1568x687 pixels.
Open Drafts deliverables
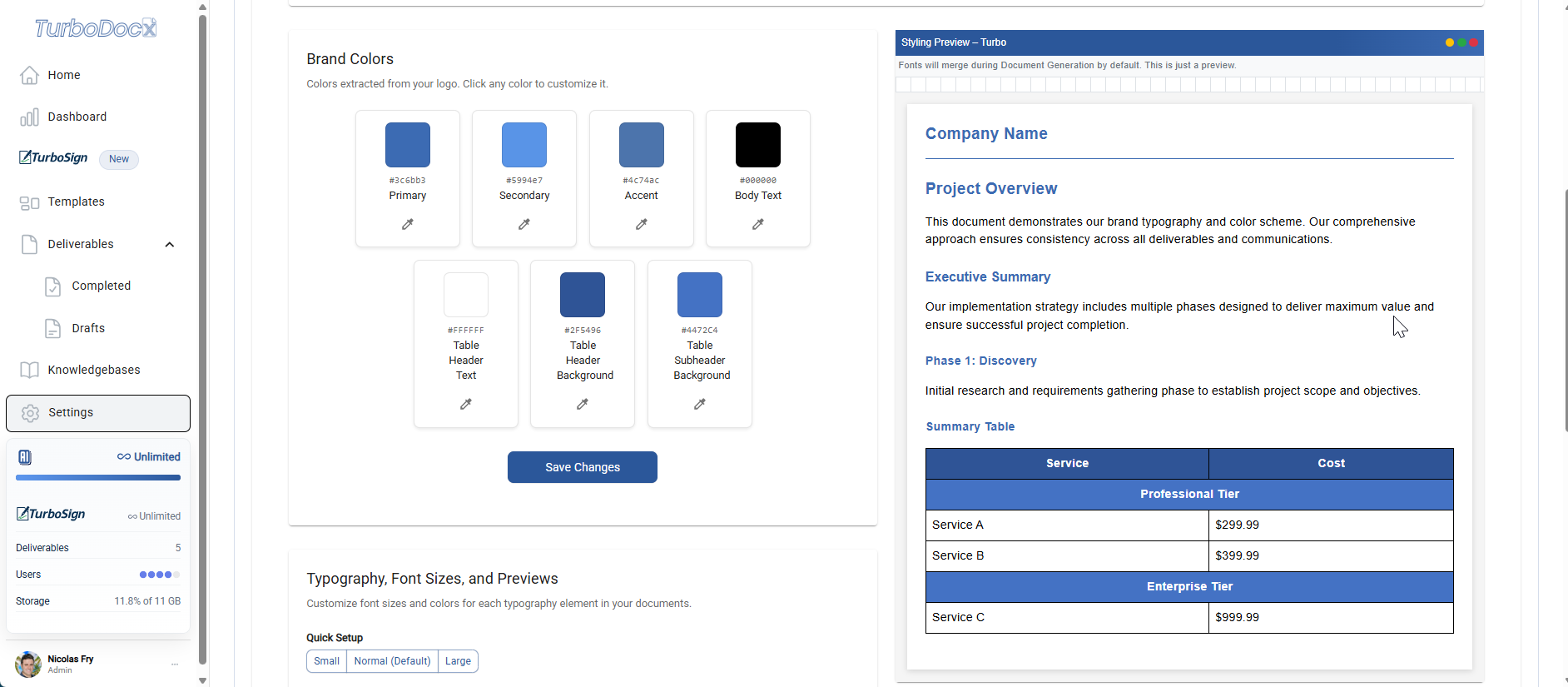(x=88, y=328)
